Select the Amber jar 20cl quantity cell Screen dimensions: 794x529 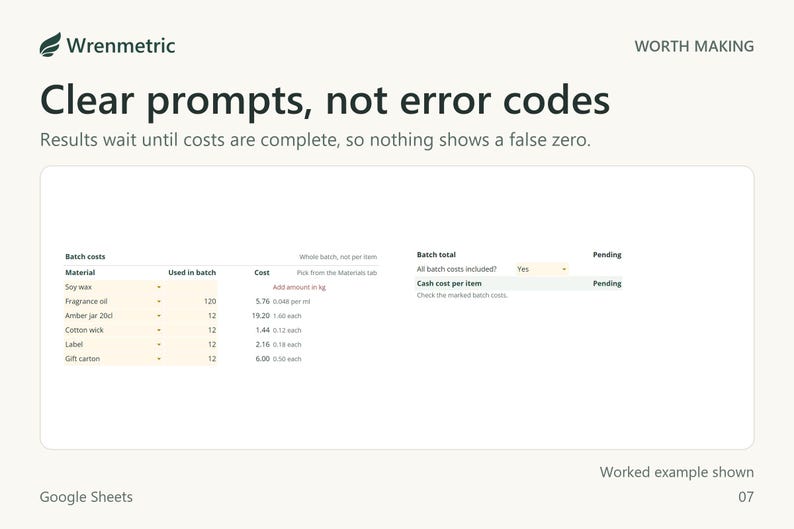[x=191, y=316]
